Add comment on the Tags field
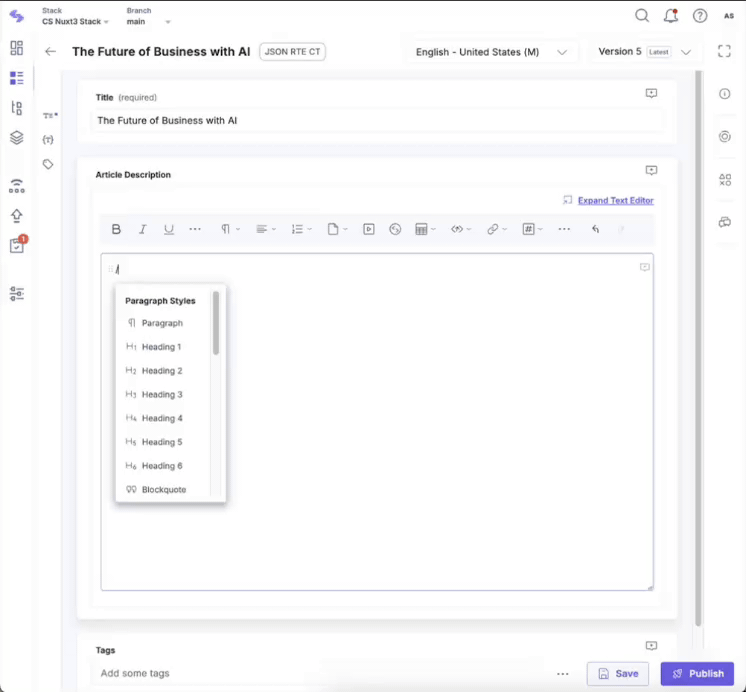 pyautogui.click(x=651, y=646)
